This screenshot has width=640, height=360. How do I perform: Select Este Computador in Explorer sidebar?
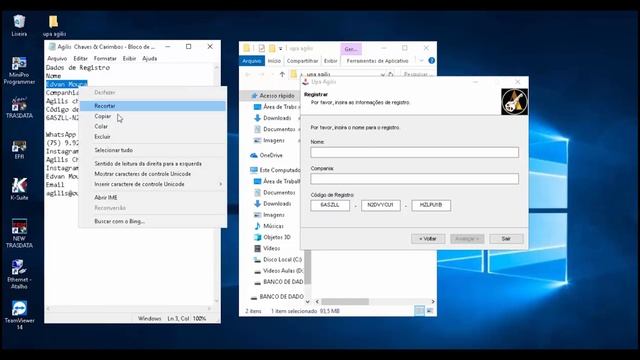[275, 170]
